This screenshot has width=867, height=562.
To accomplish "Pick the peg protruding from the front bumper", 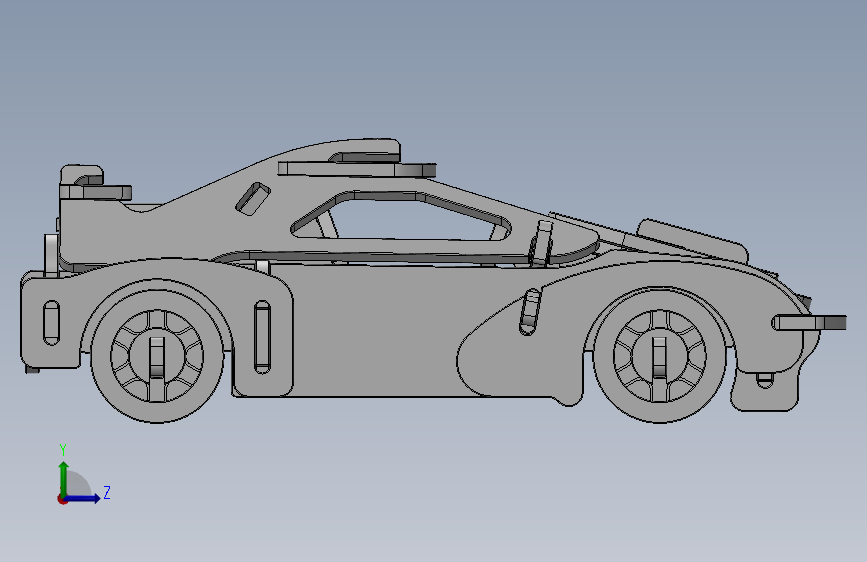I will click(x=809, y=322).
